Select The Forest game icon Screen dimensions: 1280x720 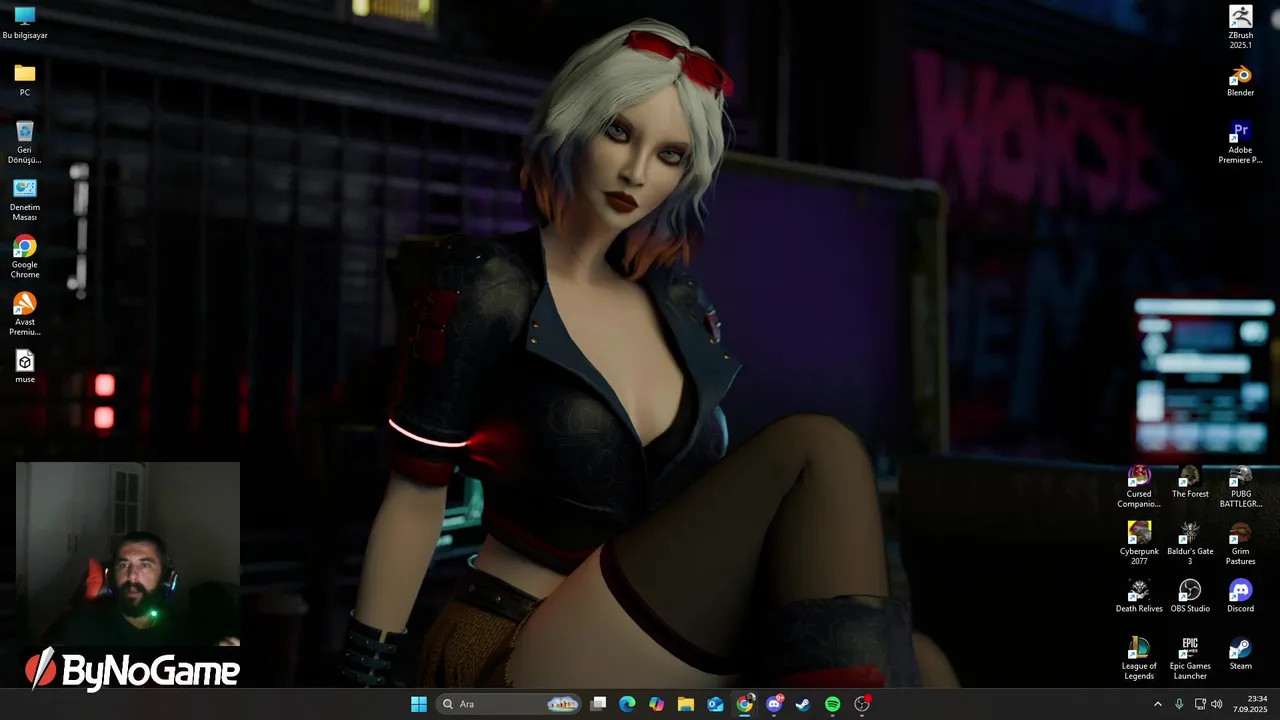[x=1190, y=482]
